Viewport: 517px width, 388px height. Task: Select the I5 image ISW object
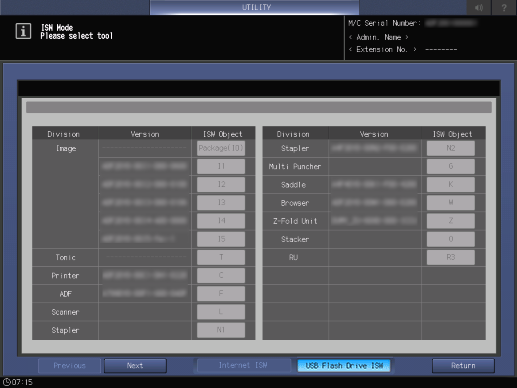coord(221,239)
